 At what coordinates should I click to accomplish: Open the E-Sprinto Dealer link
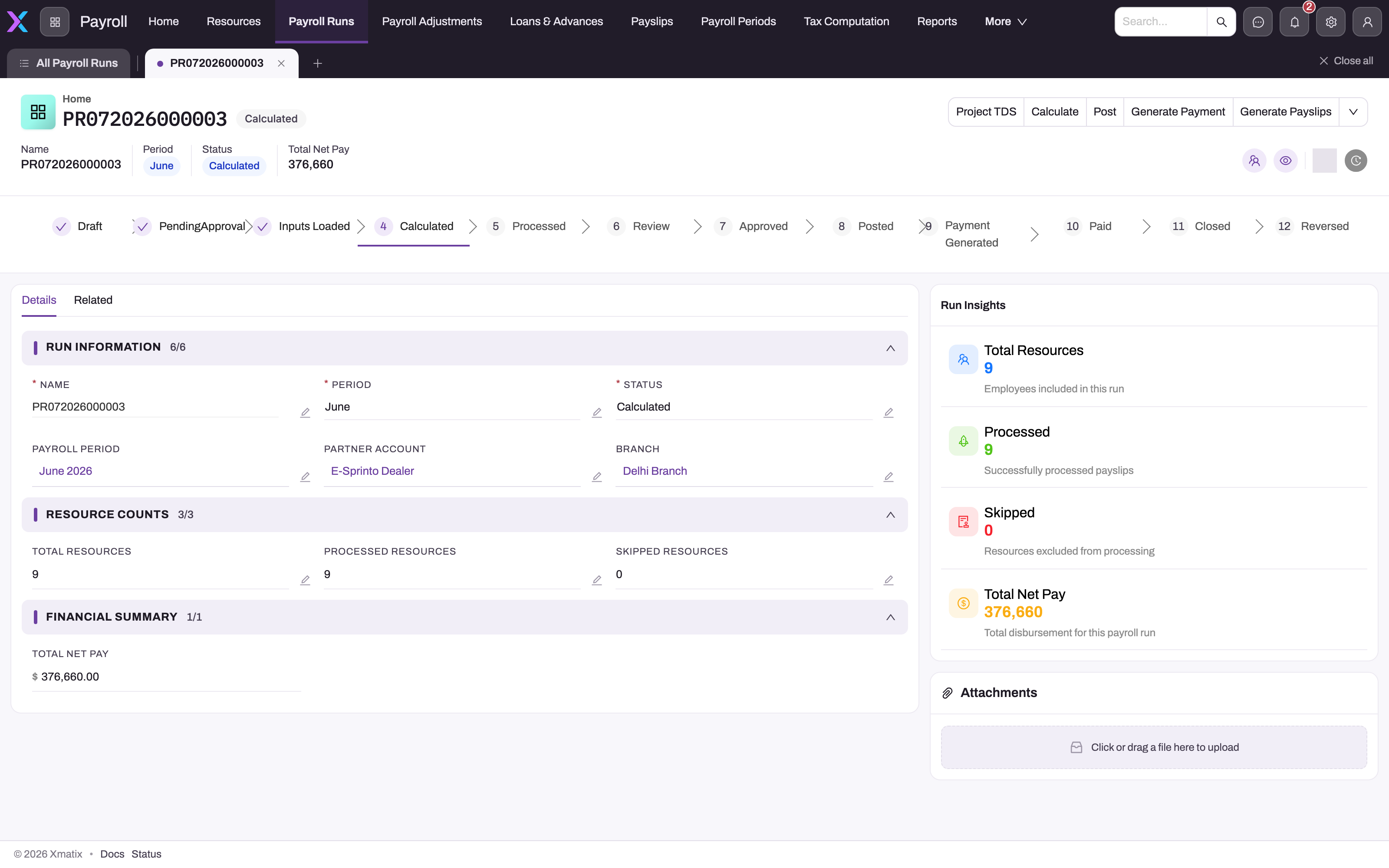(372, 471)
